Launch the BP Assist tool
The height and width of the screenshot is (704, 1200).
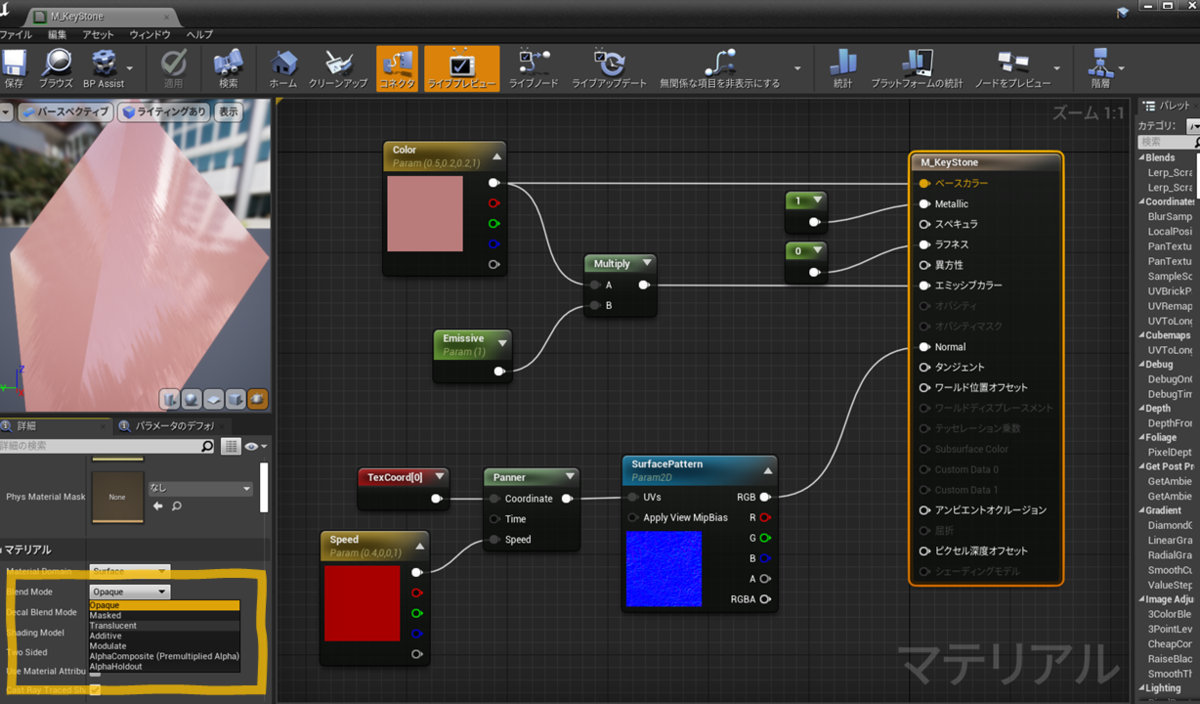[x=104, y=69]
